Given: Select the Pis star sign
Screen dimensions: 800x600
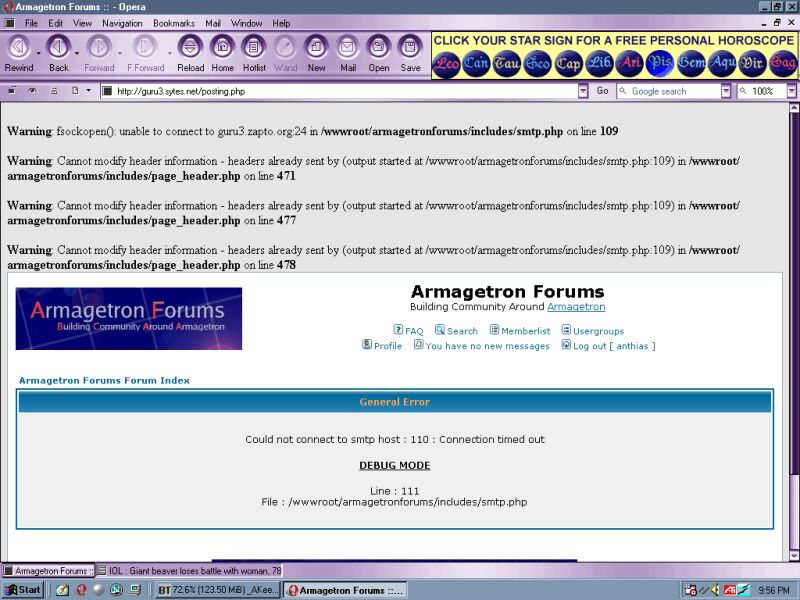Looking at the screenshot, I should point(660,64).
